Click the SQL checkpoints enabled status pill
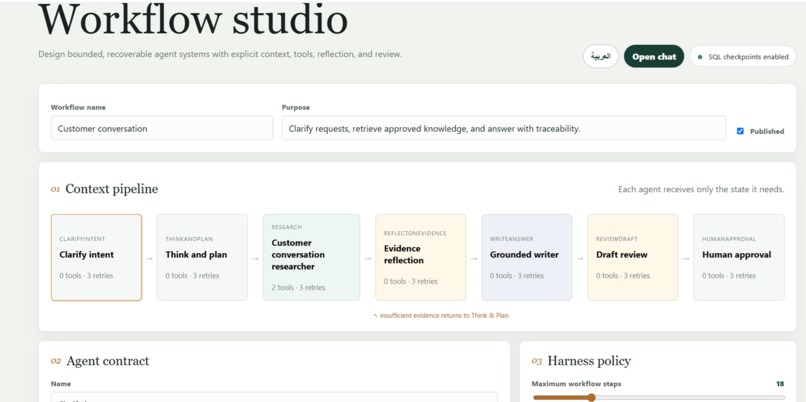Image resolution: width=806 pixels, height=402 pixels. (x=743, y=57)
